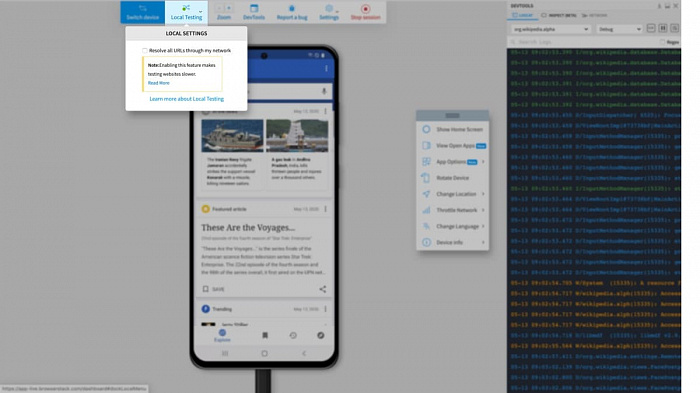The width and height of the screenshot is (700, 393).
Task: Tap the Explore tab in Wikipedia app
Action: tap(222, 336)
